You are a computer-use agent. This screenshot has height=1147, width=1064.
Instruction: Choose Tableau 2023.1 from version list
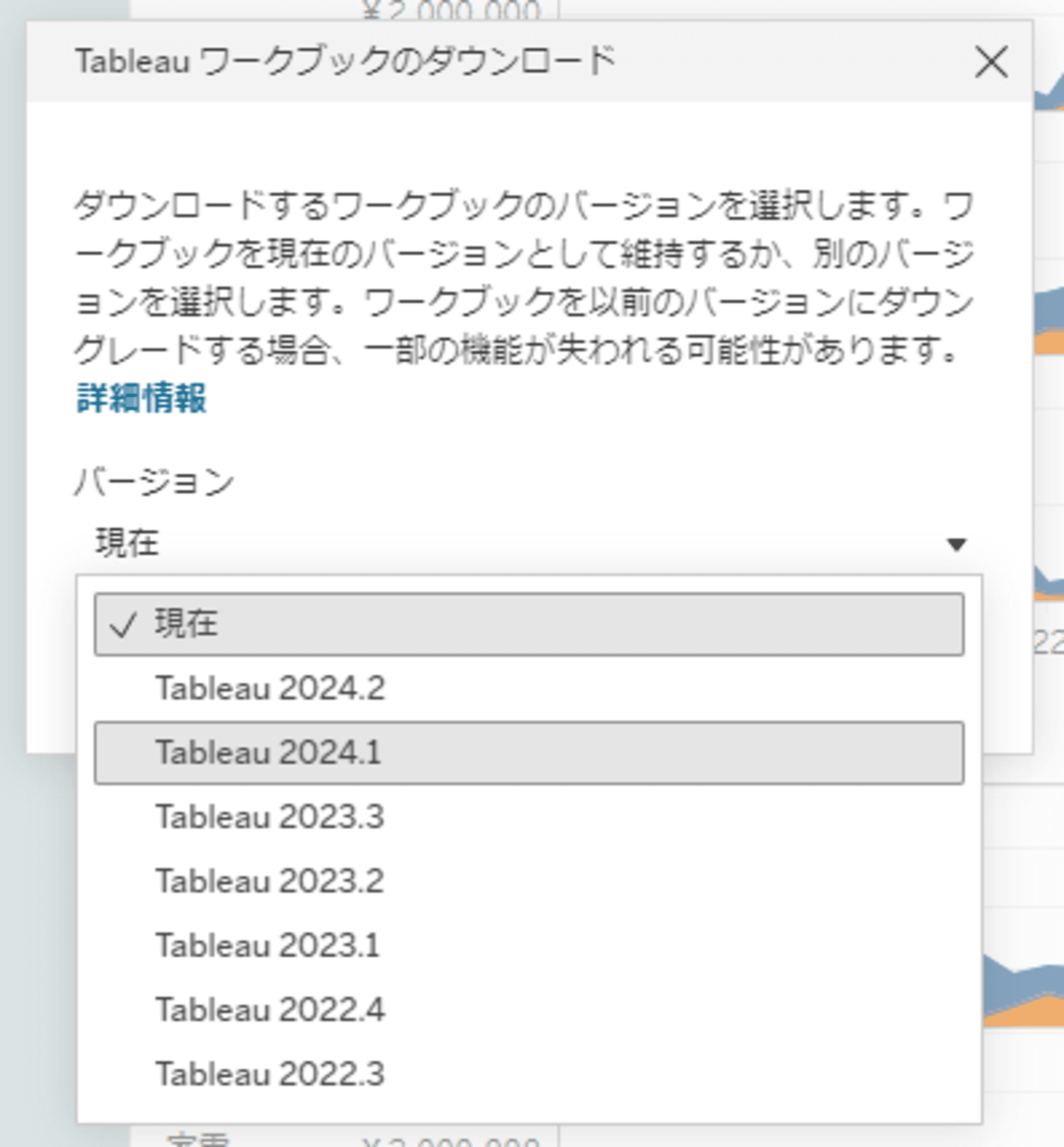529,946
